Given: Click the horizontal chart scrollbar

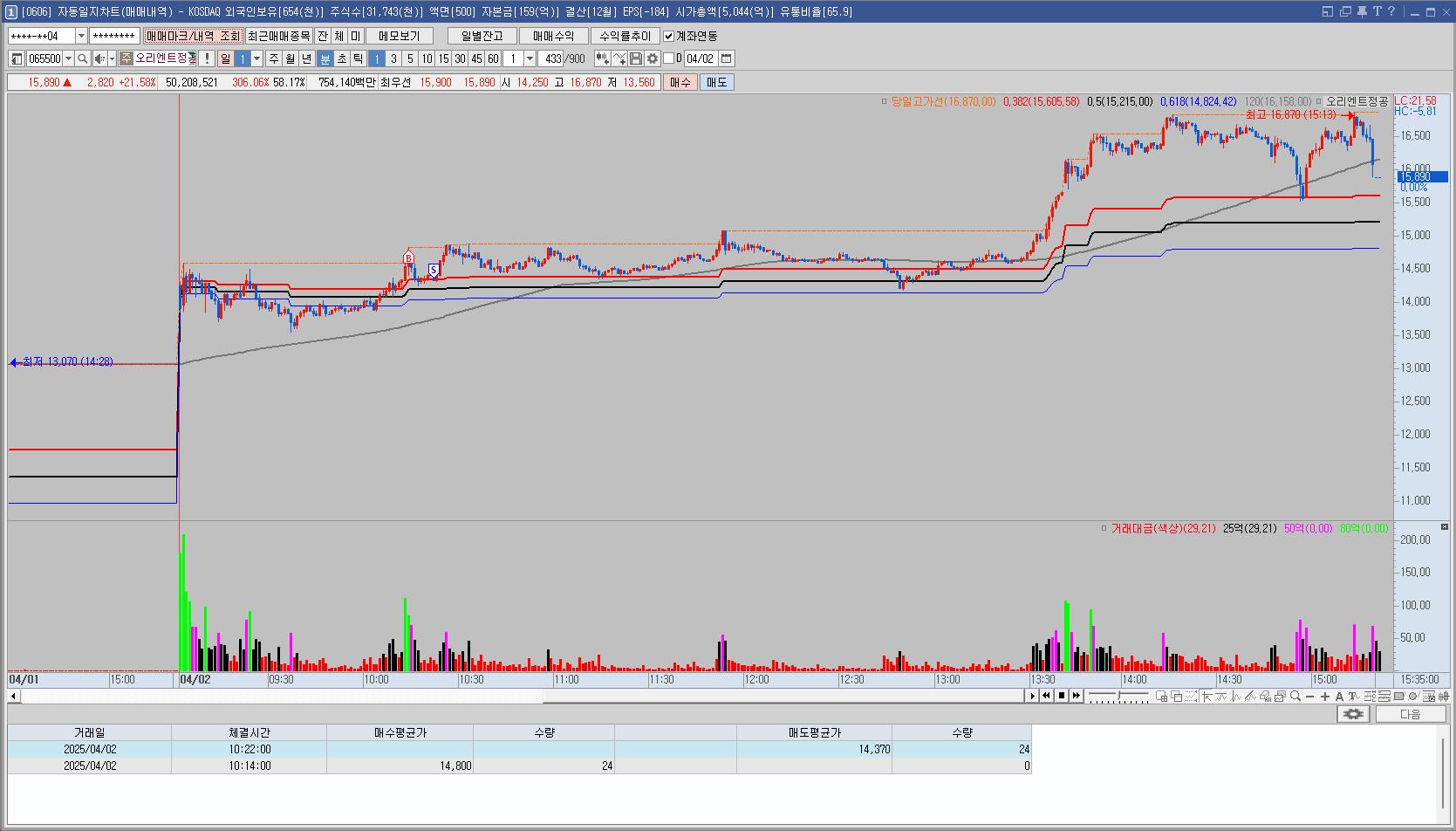Looking at the screenshot, I should click(x=523, y=696).
